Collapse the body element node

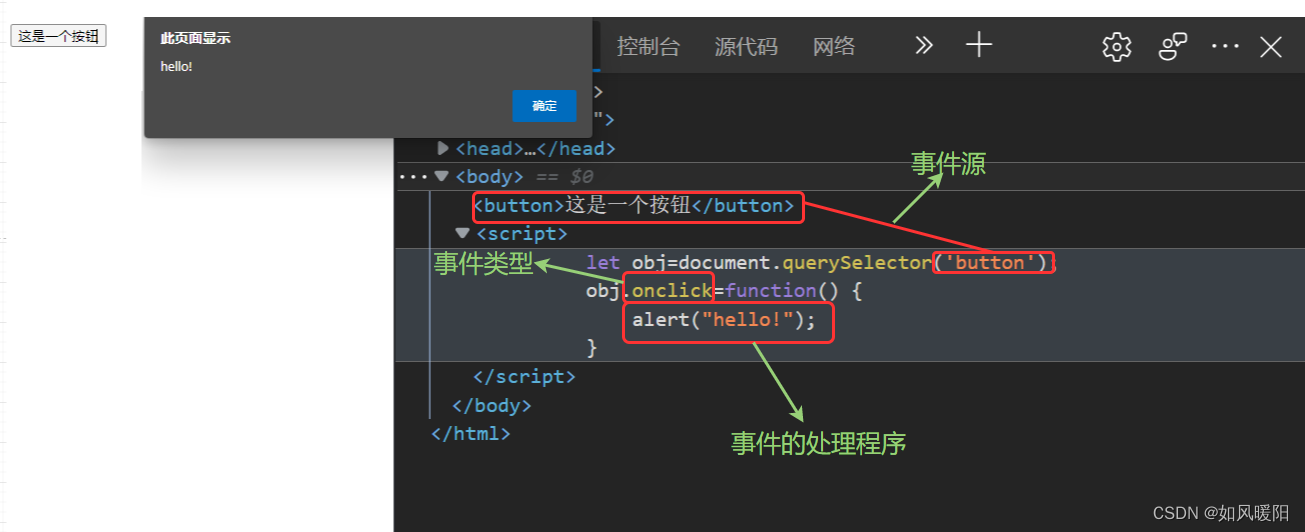(441, 176)
